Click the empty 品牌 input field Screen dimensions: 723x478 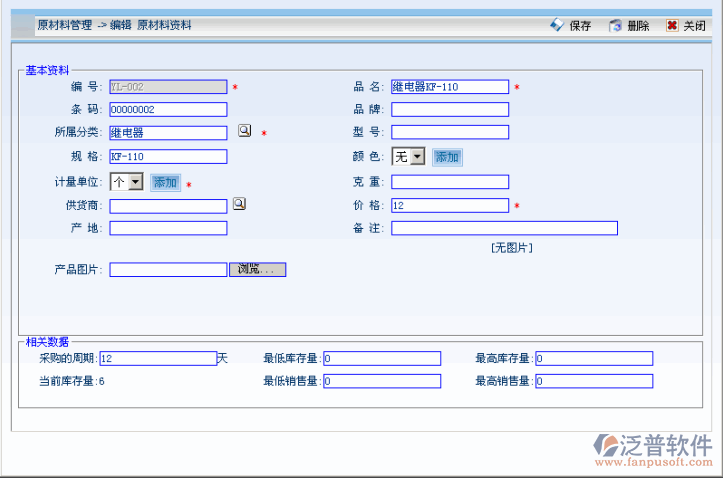[x=450, y=109]
